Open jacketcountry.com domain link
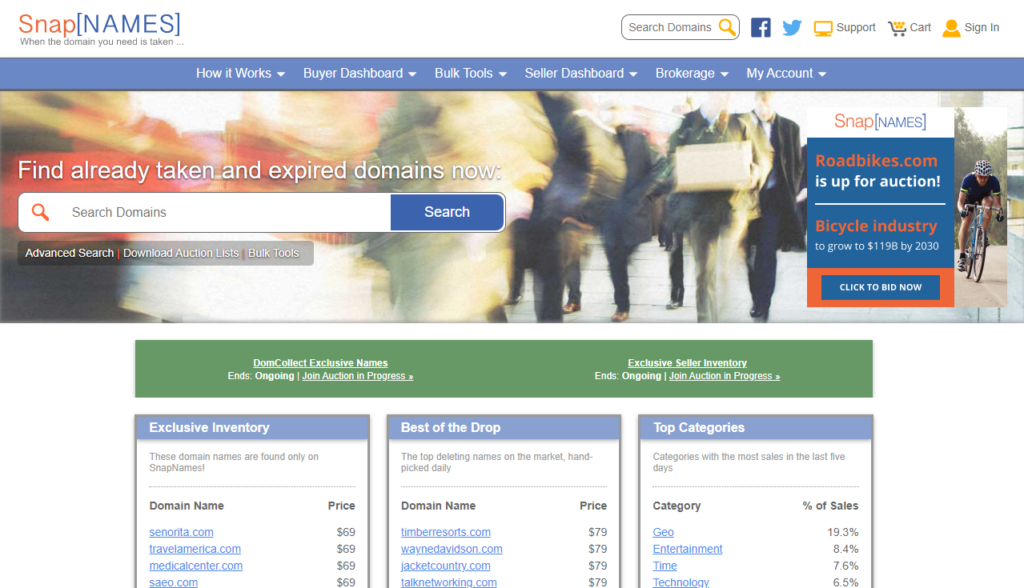 [x=445, y=566]
